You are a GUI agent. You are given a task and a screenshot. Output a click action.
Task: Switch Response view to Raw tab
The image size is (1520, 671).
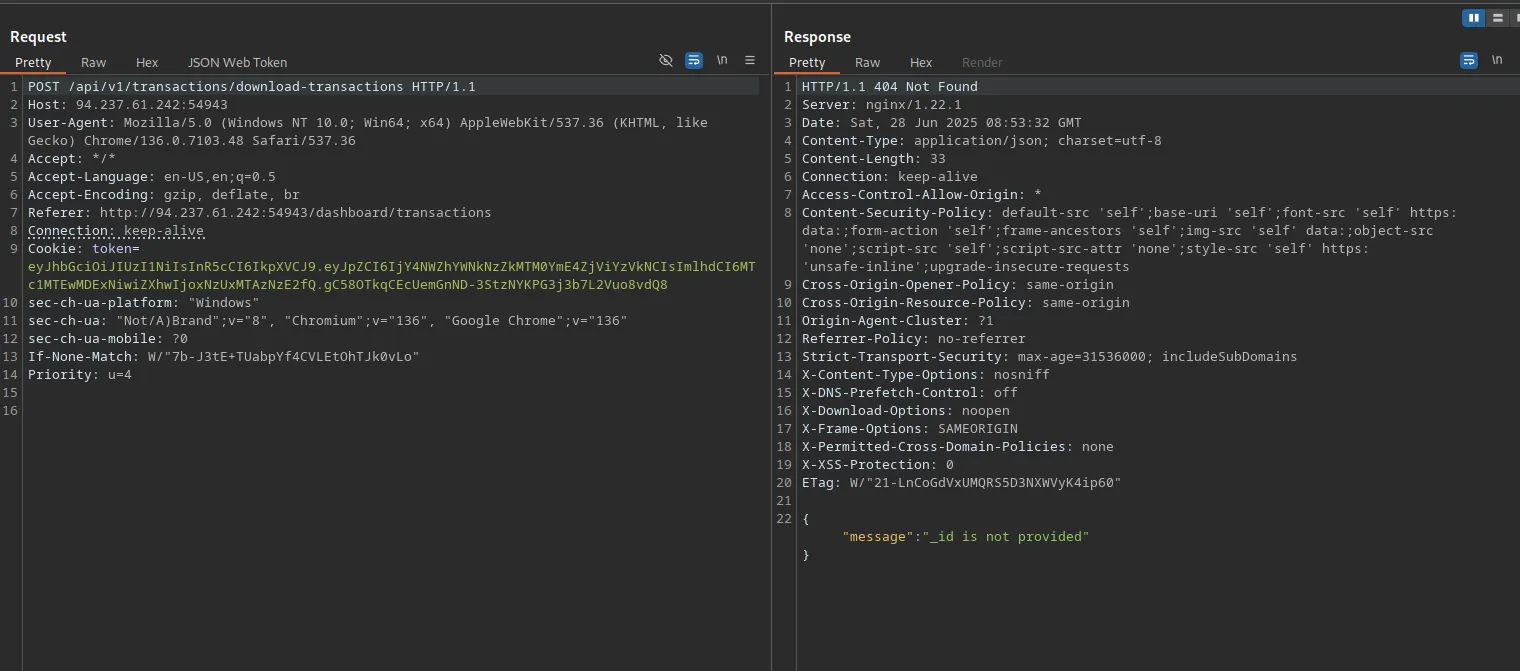tap(868, 62)
